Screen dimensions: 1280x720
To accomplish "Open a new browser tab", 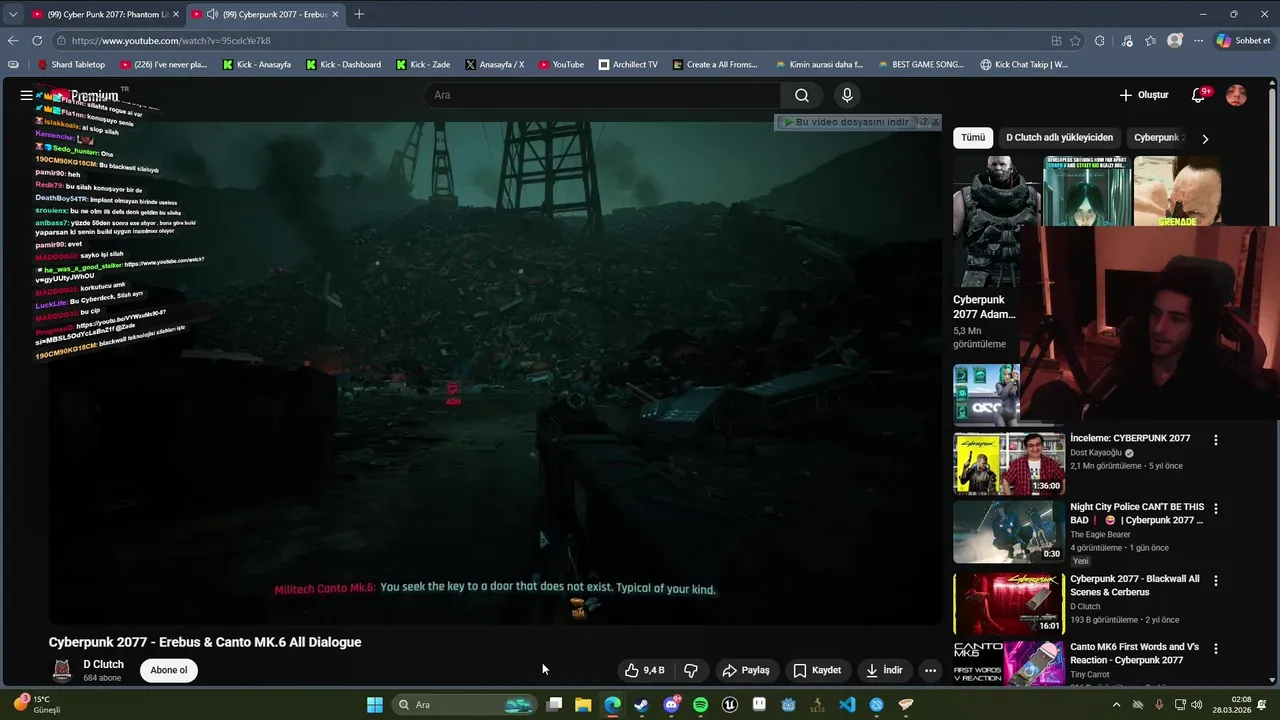I will point(359,14).
